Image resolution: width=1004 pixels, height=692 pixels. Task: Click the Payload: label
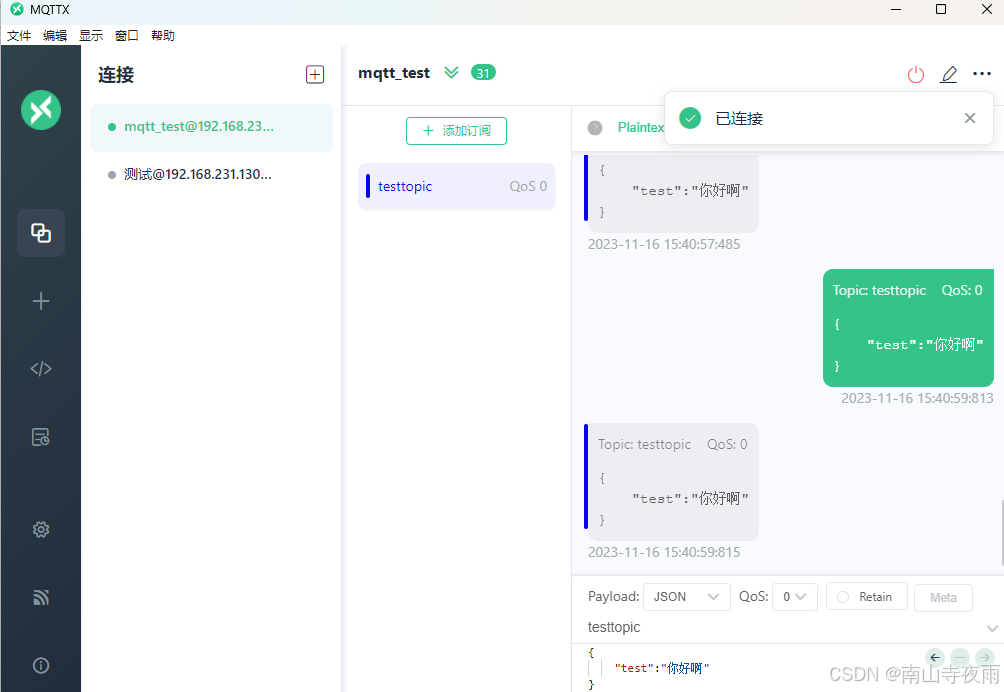pos(613,597)
